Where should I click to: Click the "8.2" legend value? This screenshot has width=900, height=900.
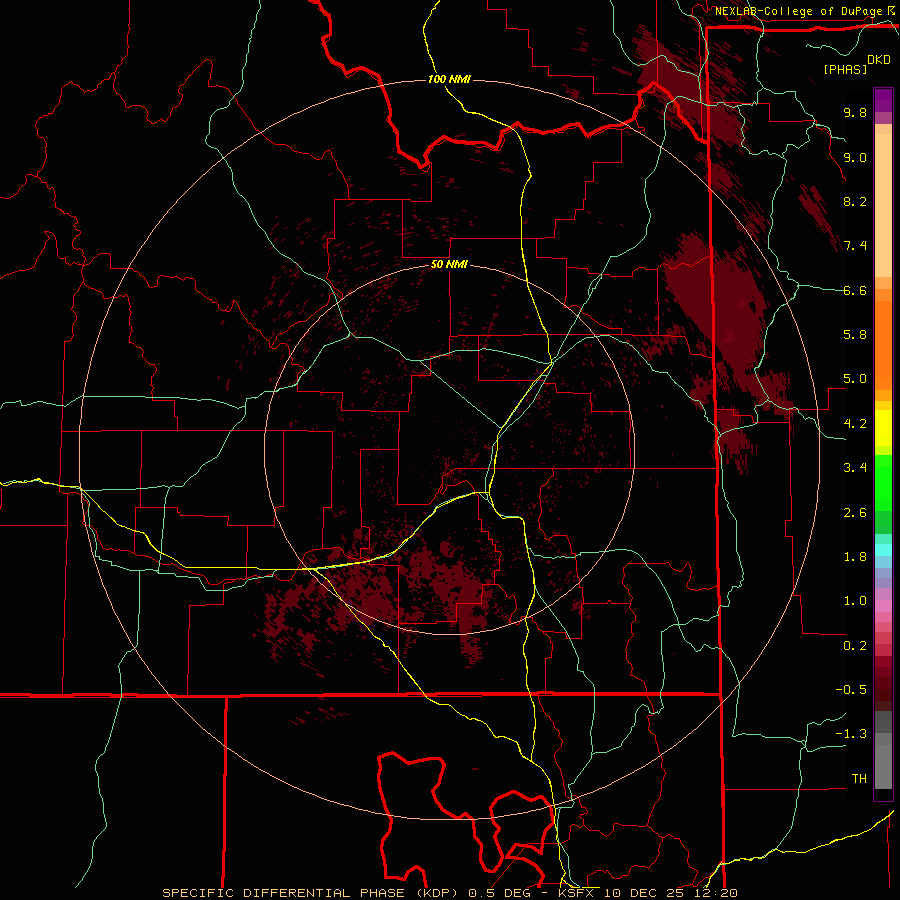tap(855, 201)
